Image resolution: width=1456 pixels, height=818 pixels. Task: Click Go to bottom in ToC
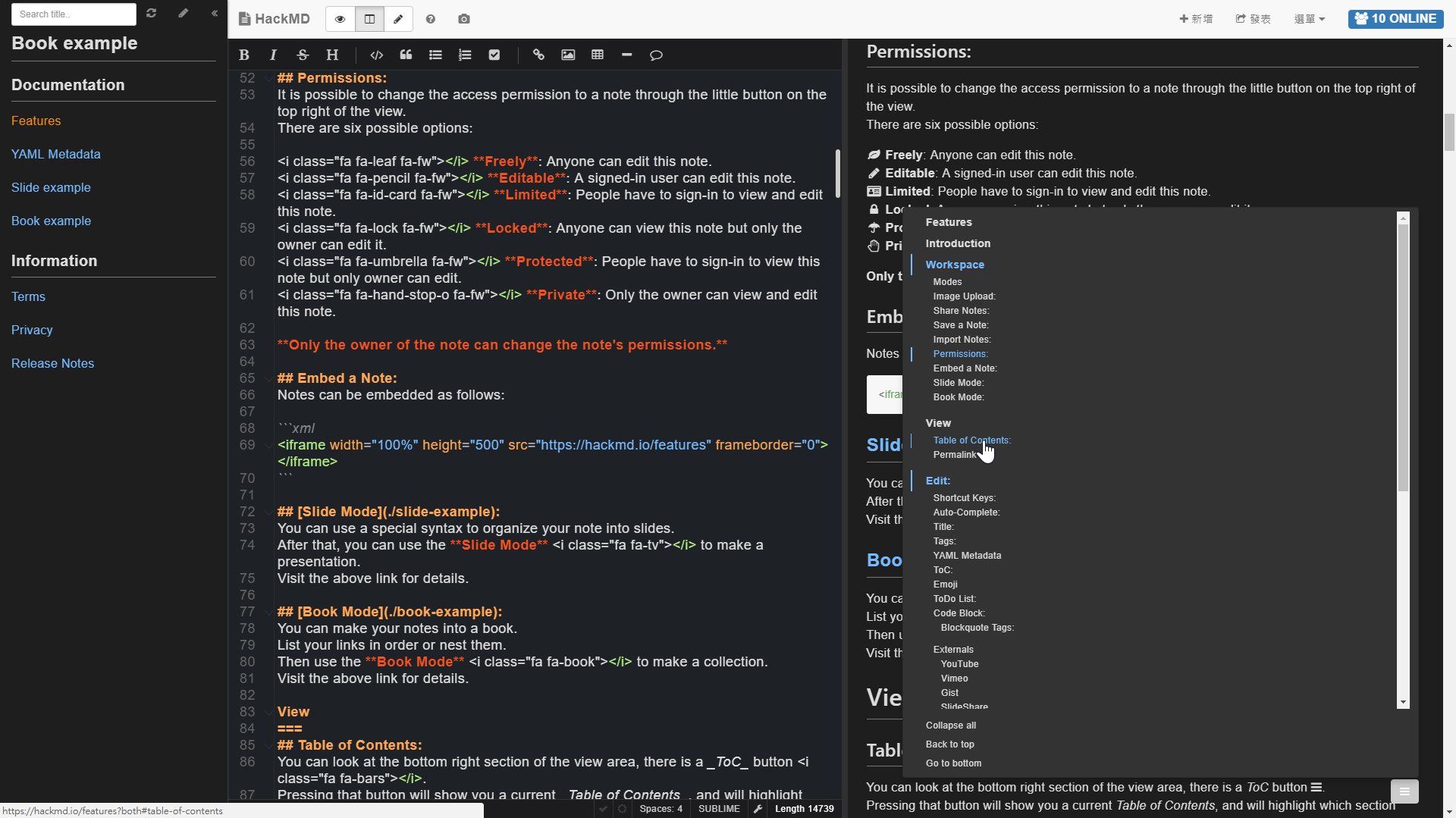(953, 763)
